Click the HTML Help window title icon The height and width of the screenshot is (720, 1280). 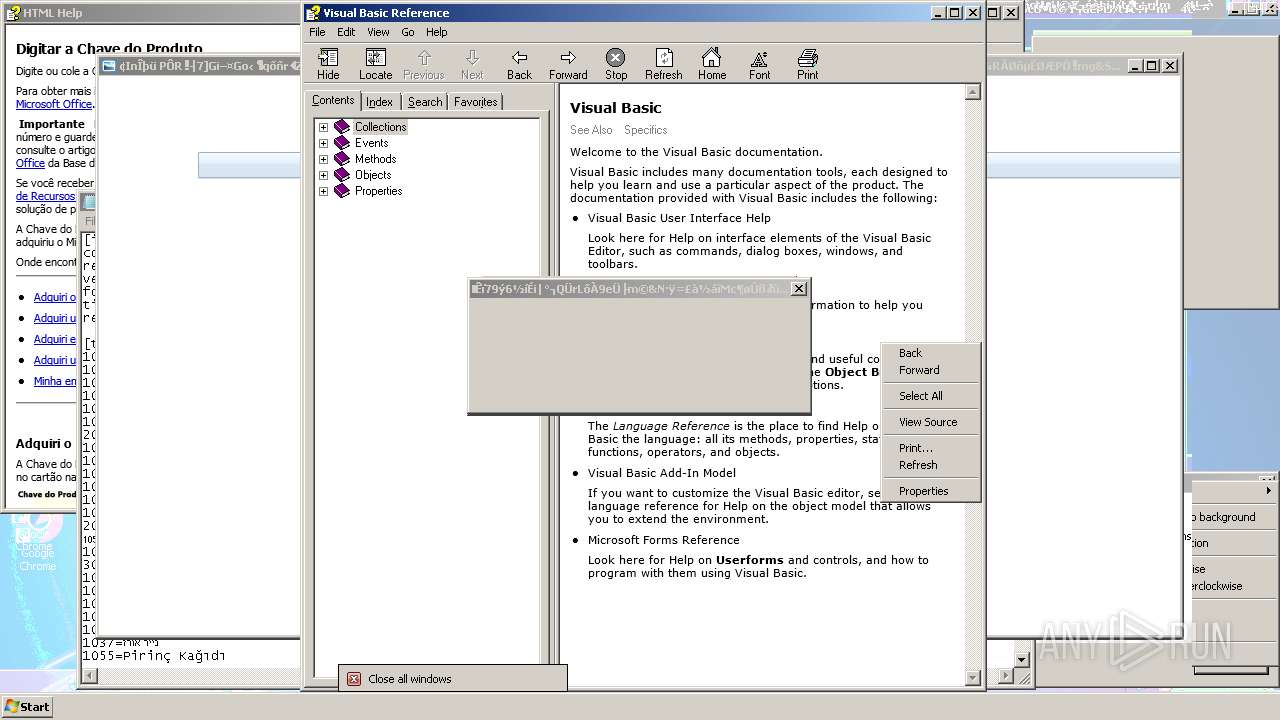click(x=13, y=13)
